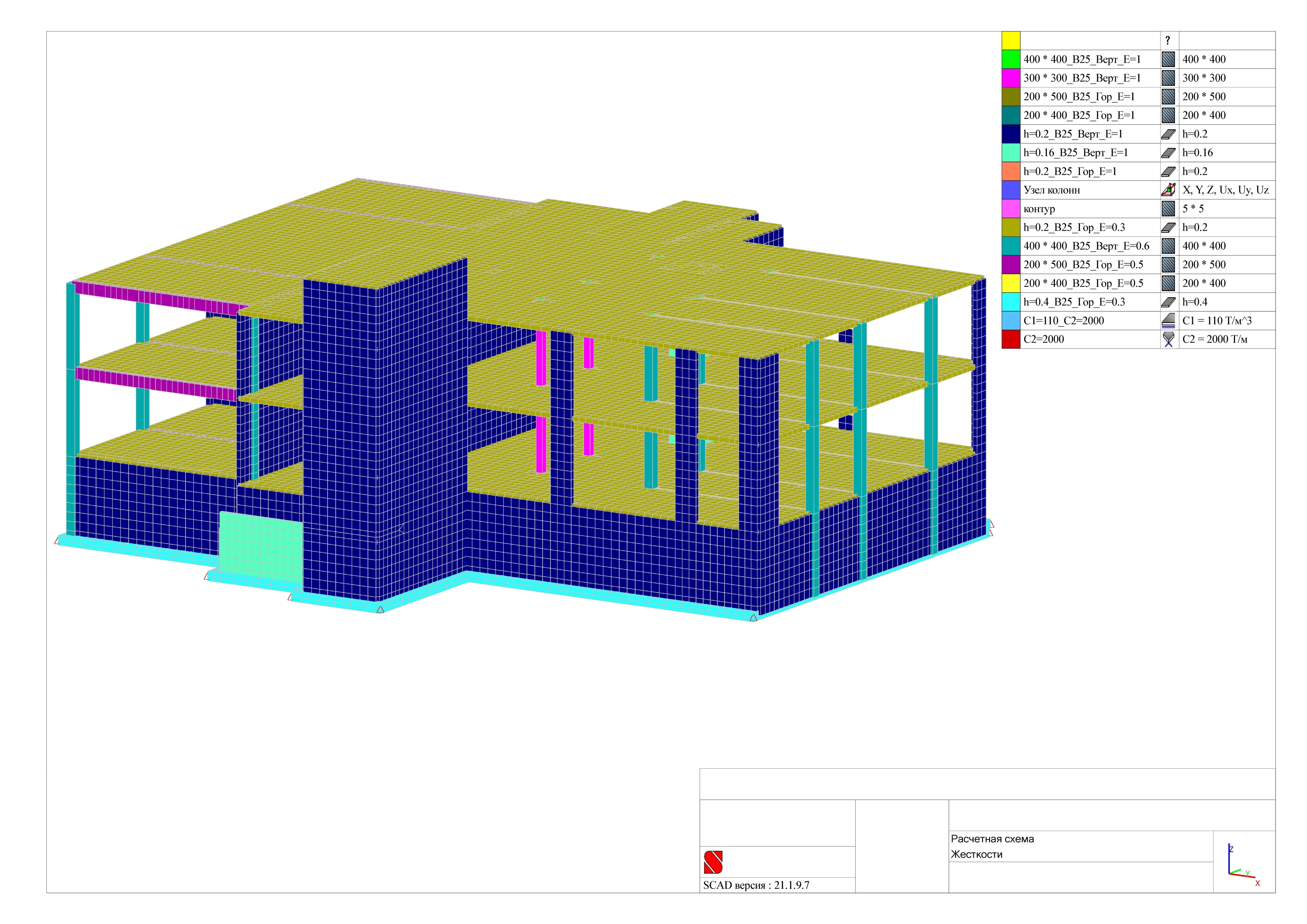Select the label C1=110_C2=2000
Image resolution: width=1307 pixels, height=924 pixels.
tap(1064, 321)
